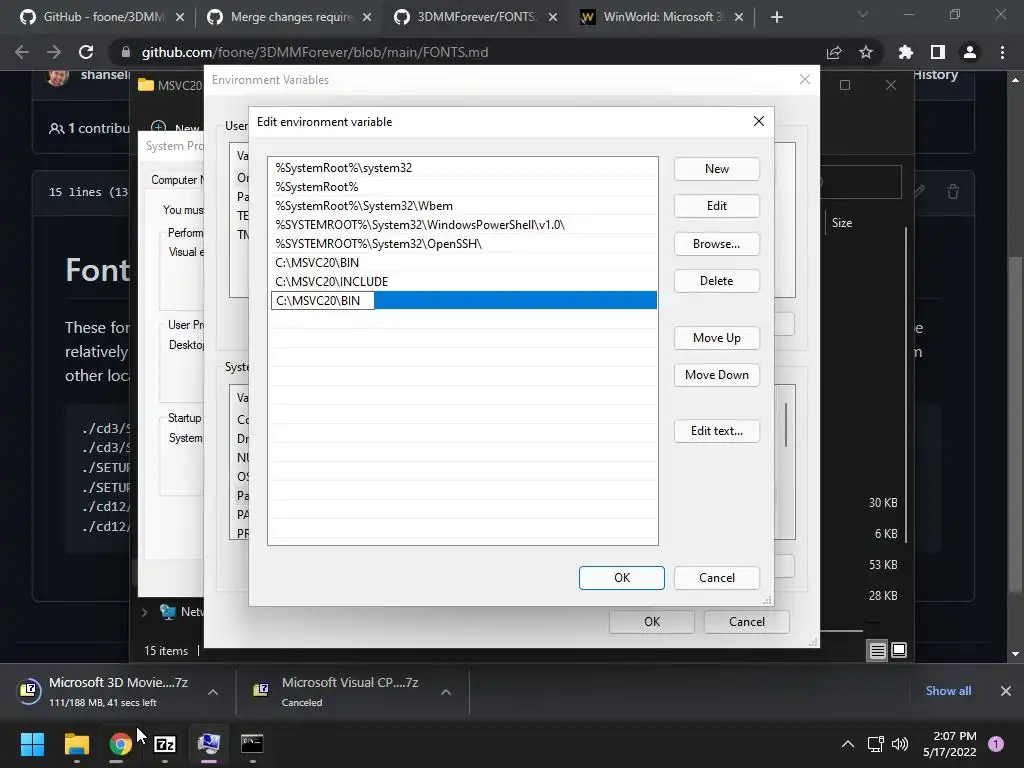Image resolution: width=1024 pixels, height=768 pixels.
Task: Delete the selected path entry
Action: pos(716,281)
